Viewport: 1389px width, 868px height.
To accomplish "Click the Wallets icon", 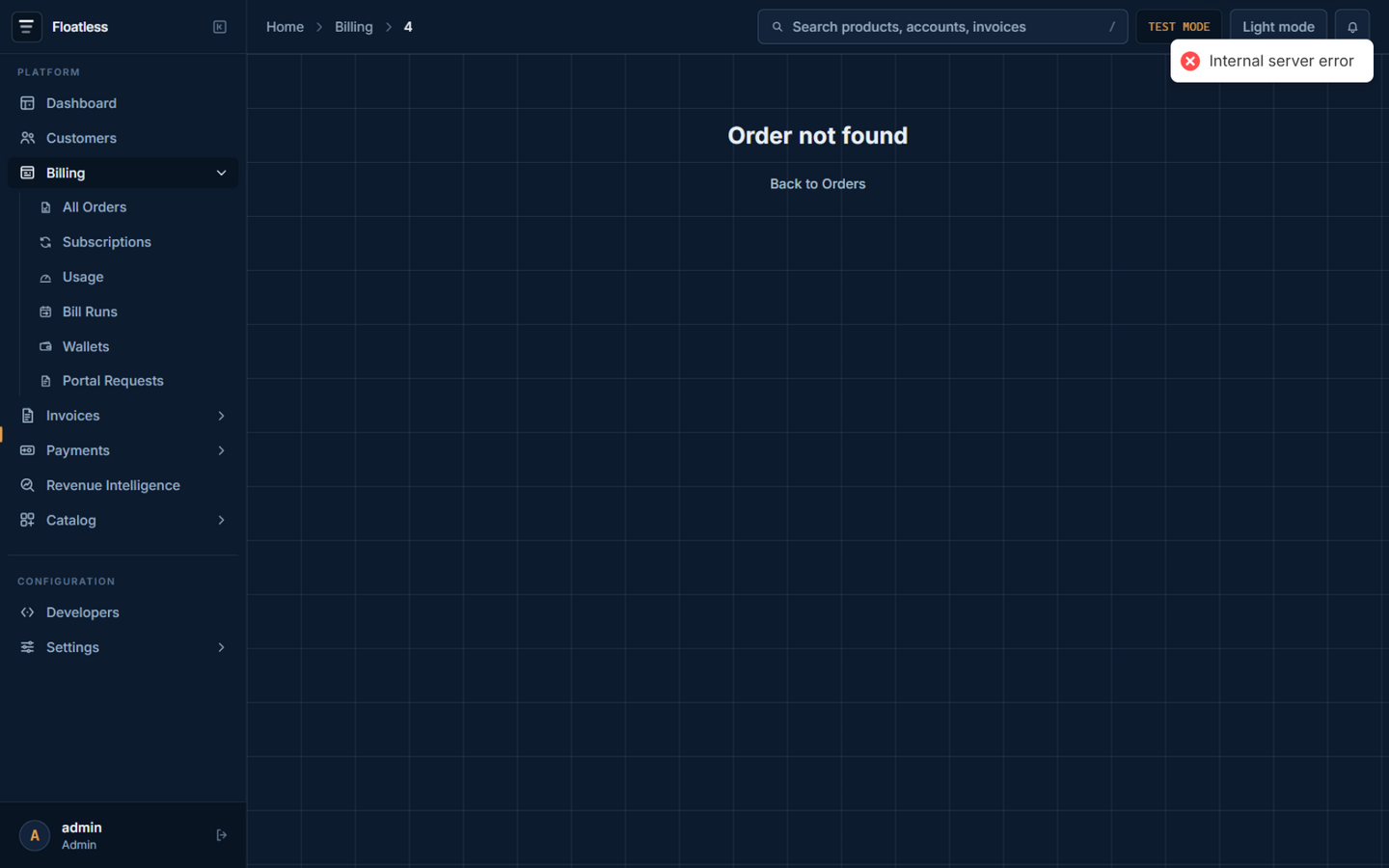I will 45,346.
